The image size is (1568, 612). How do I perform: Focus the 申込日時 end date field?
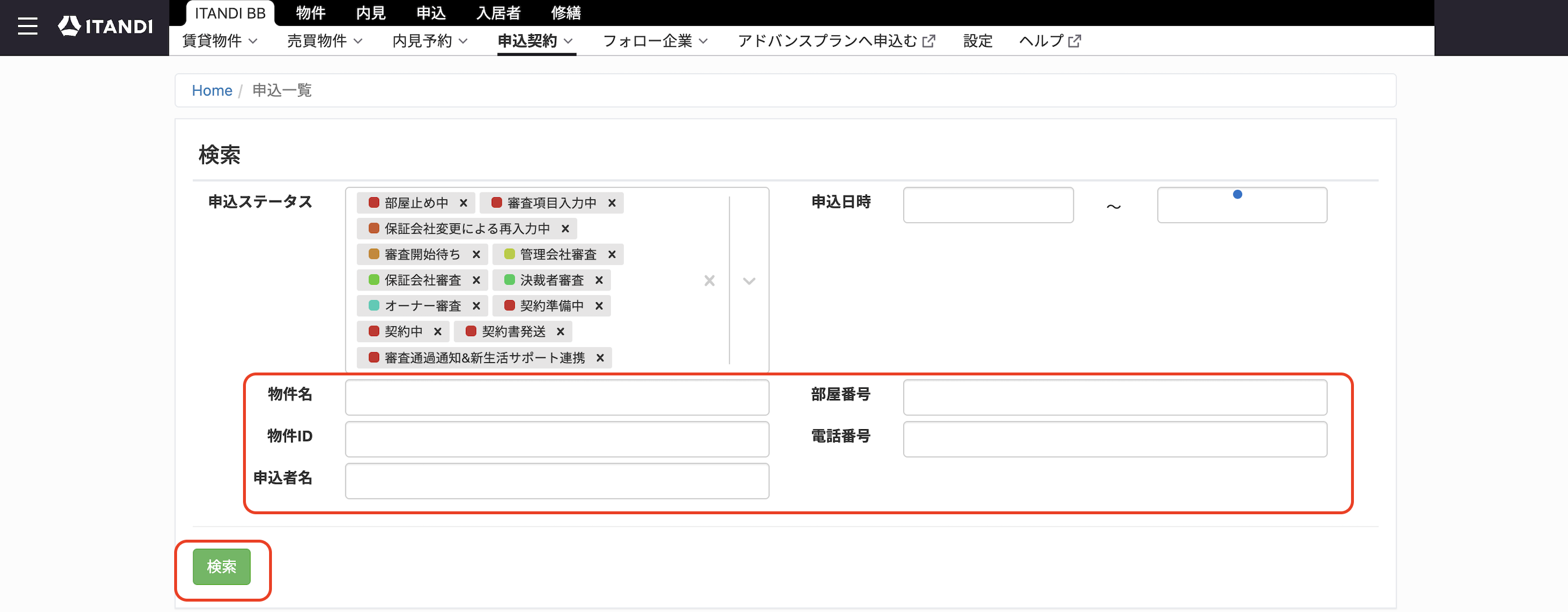[x=1242, y=205]
